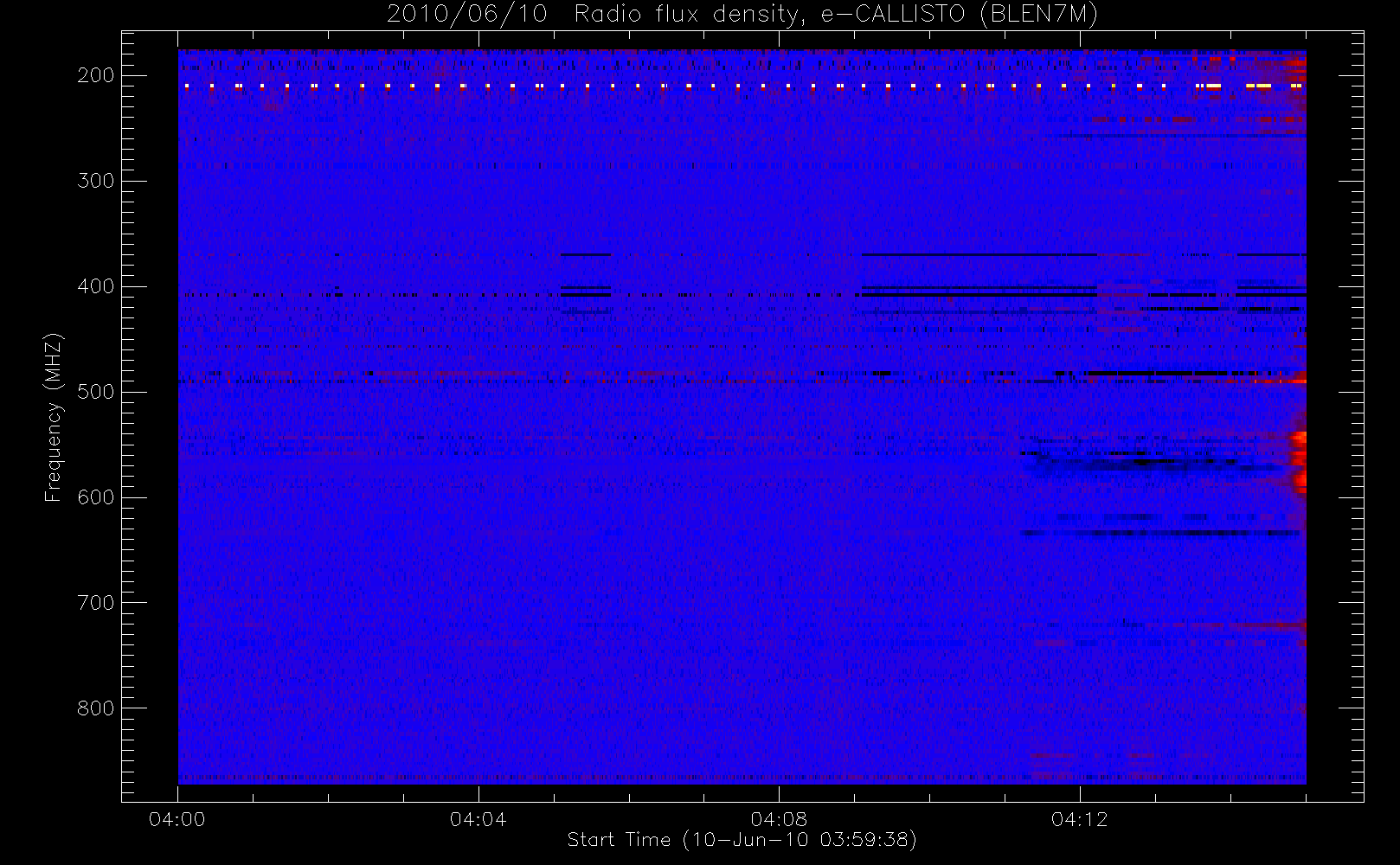Click the 04:12 time tick label
This screenshot has height=865, width=1400.
pos(1079,819)
